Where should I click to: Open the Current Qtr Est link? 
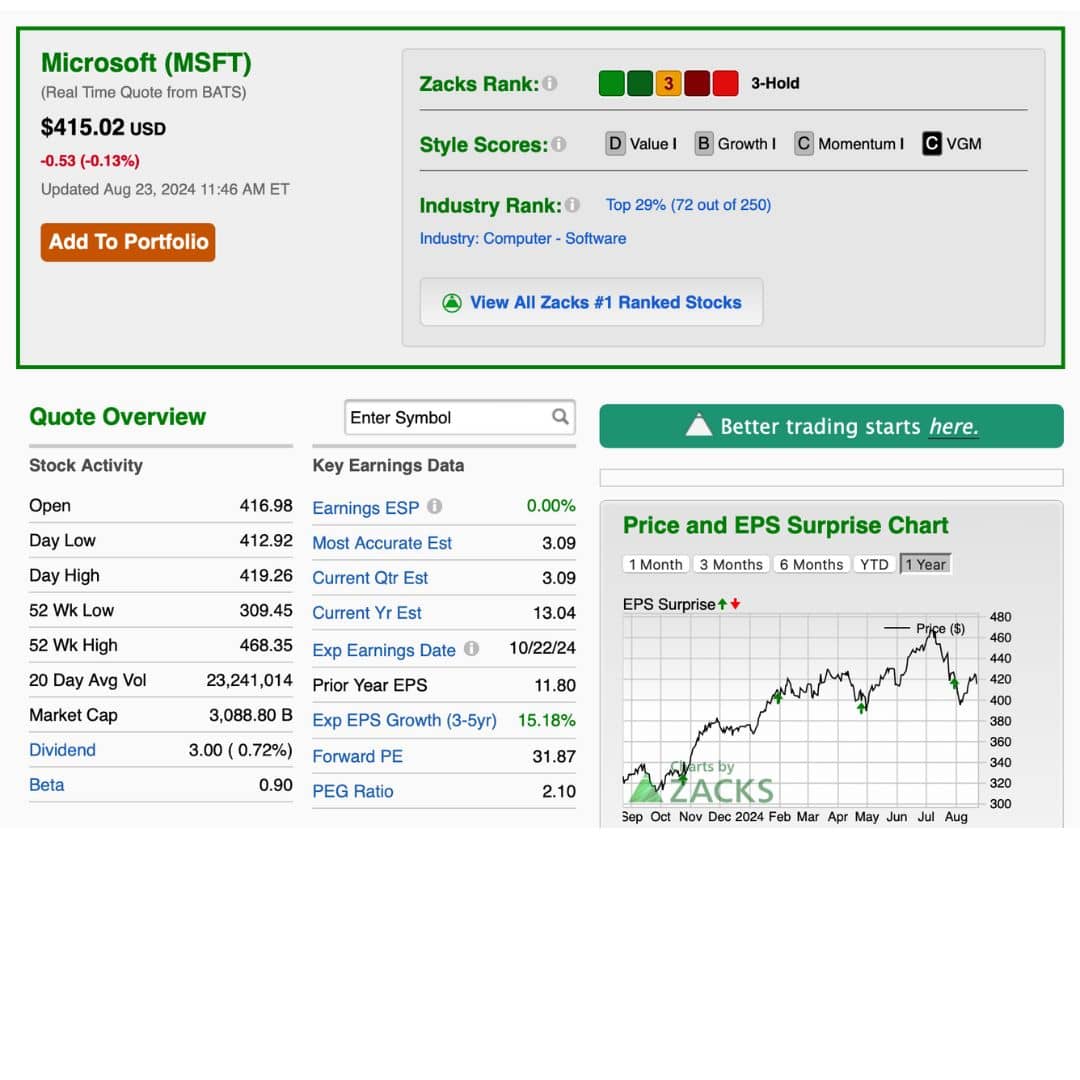point(370,578)
